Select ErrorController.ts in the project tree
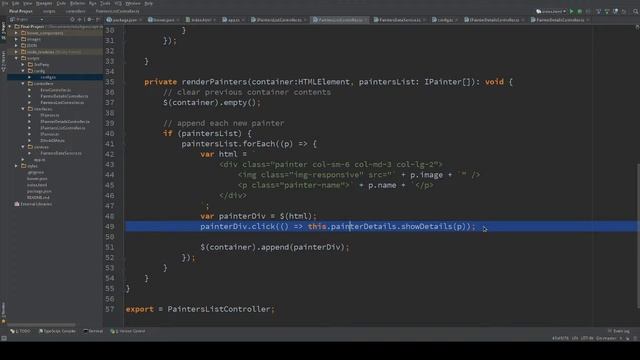 (x=56, y=90)
